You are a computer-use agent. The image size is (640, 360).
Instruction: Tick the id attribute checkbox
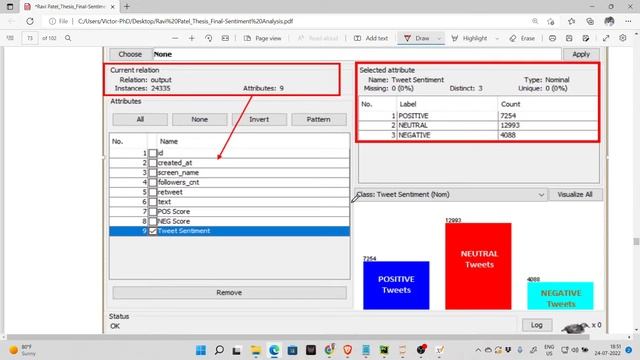pos(153,153)
